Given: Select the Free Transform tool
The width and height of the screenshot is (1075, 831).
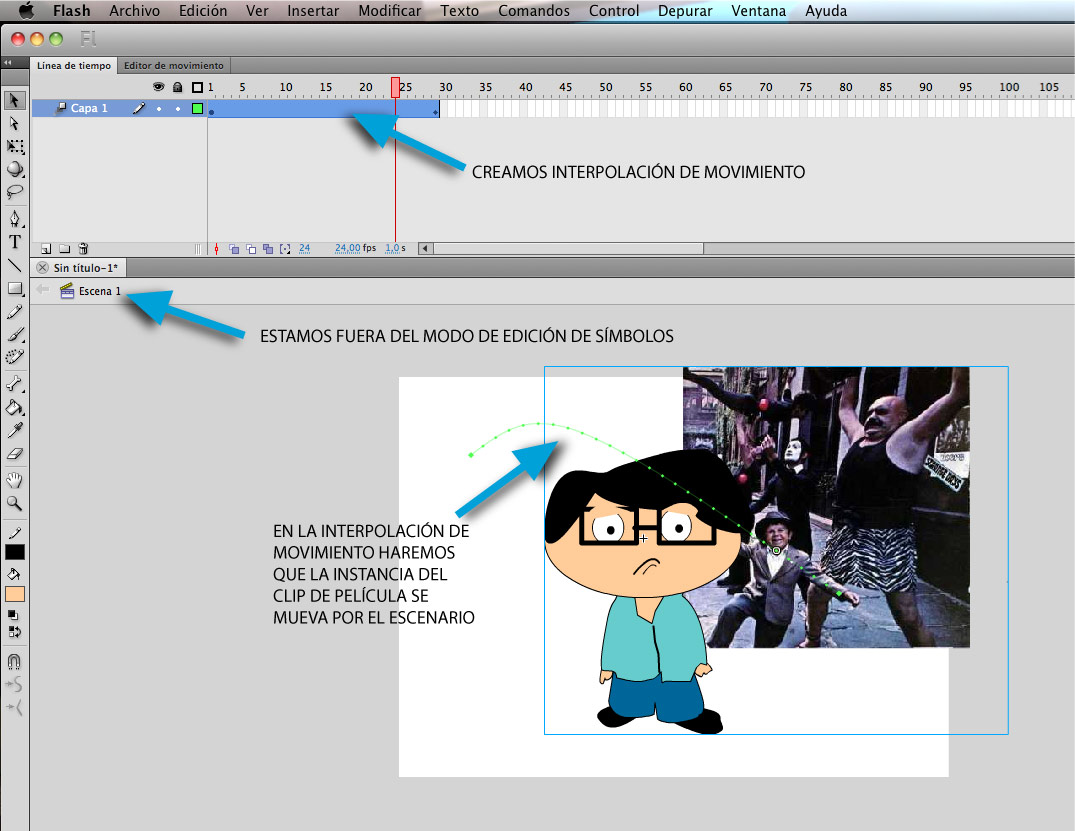Looking at the screenshot, I should pos(14,146).
